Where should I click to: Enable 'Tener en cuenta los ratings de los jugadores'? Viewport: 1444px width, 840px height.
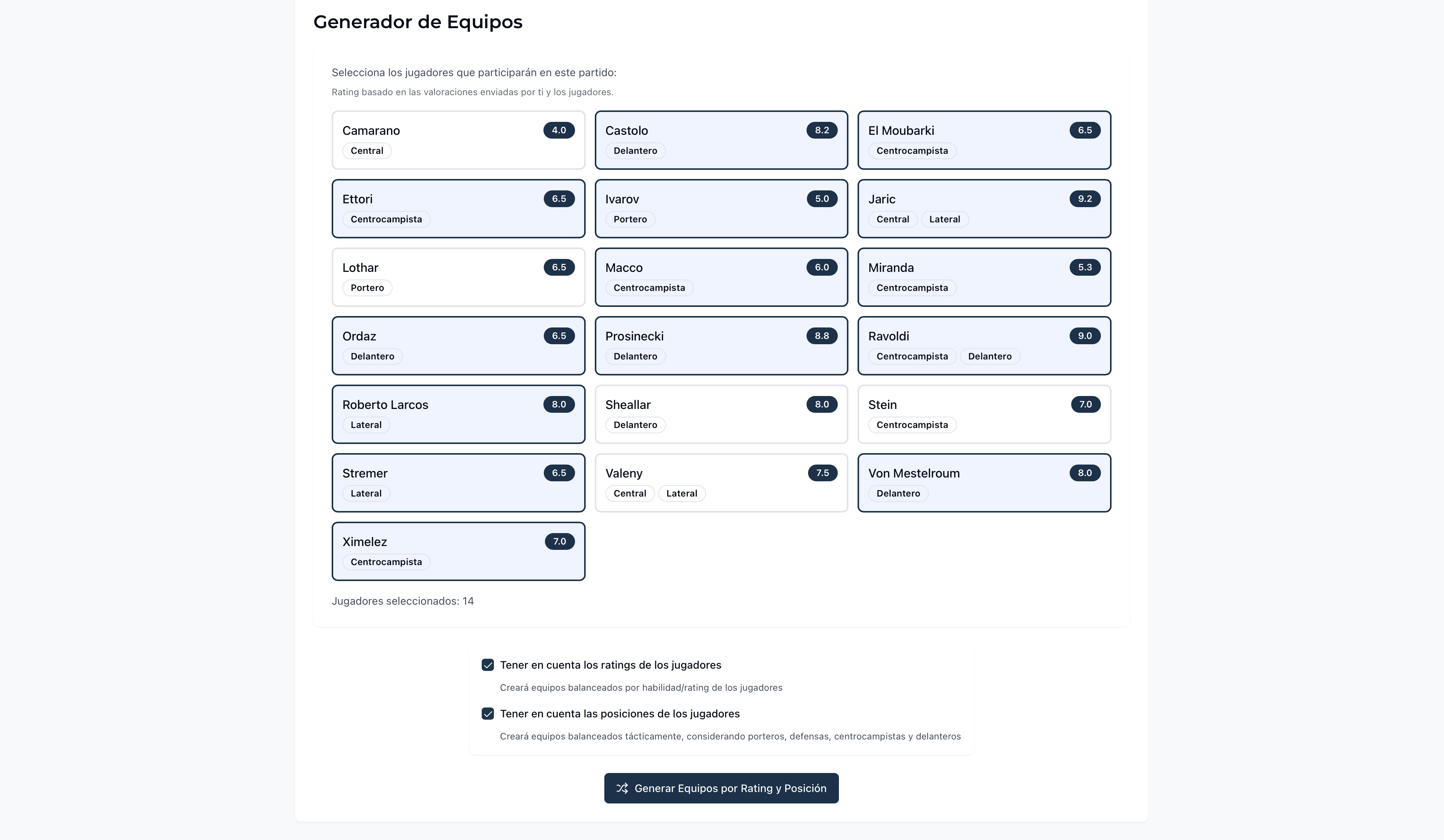tap(488, 665)
